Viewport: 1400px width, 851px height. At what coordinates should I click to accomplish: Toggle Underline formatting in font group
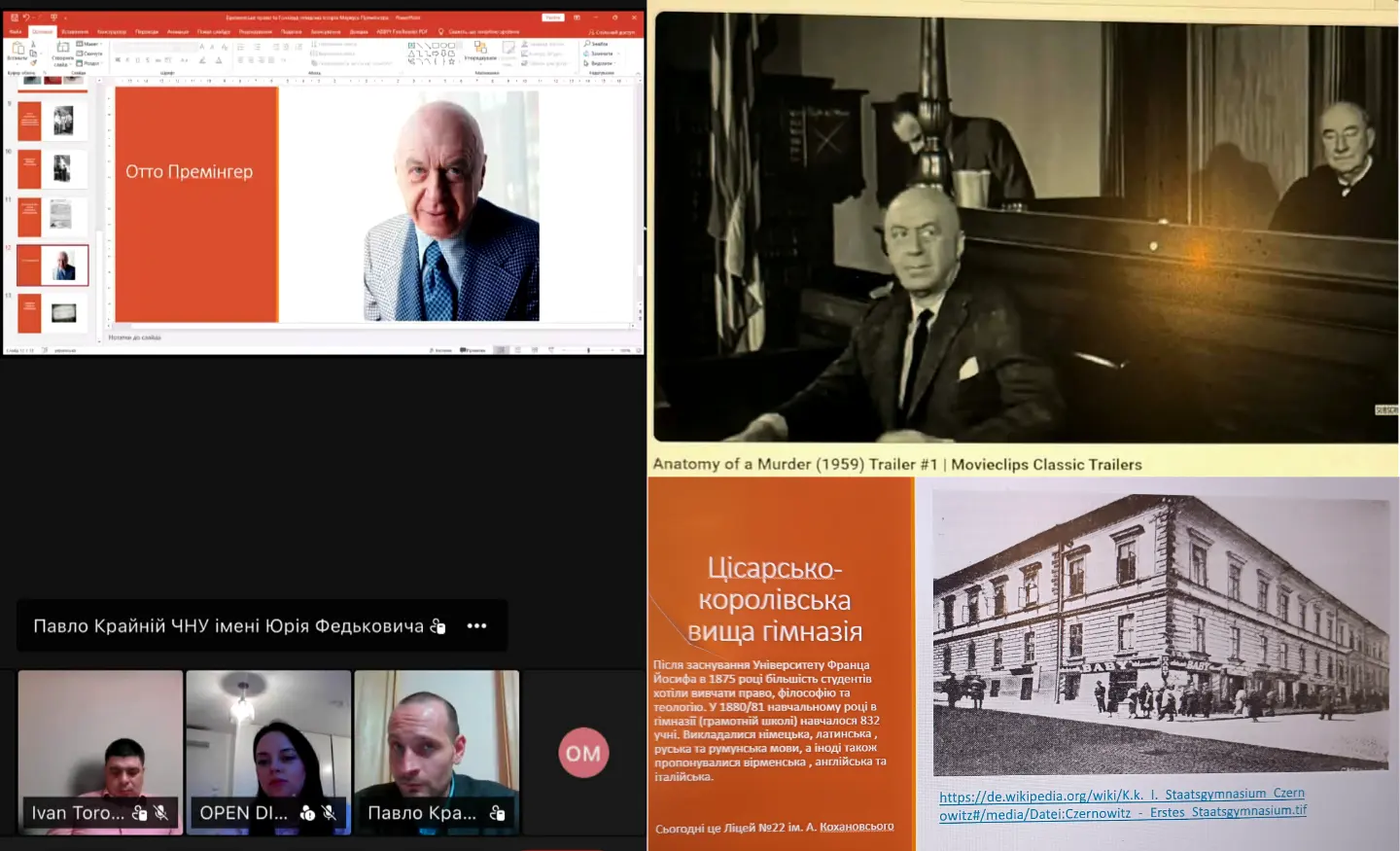coord(137,59)
